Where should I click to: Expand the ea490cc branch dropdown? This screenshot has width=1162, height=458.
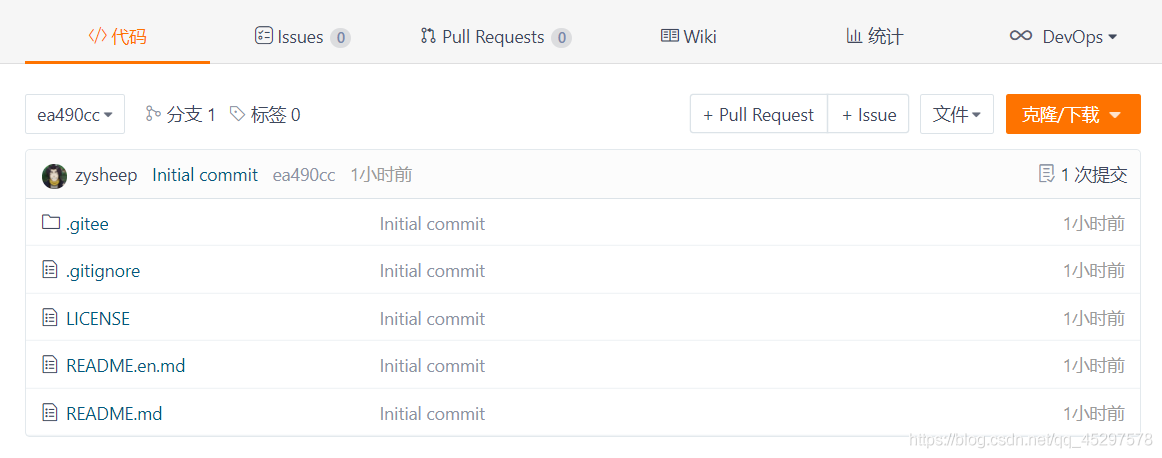(75, 115)
